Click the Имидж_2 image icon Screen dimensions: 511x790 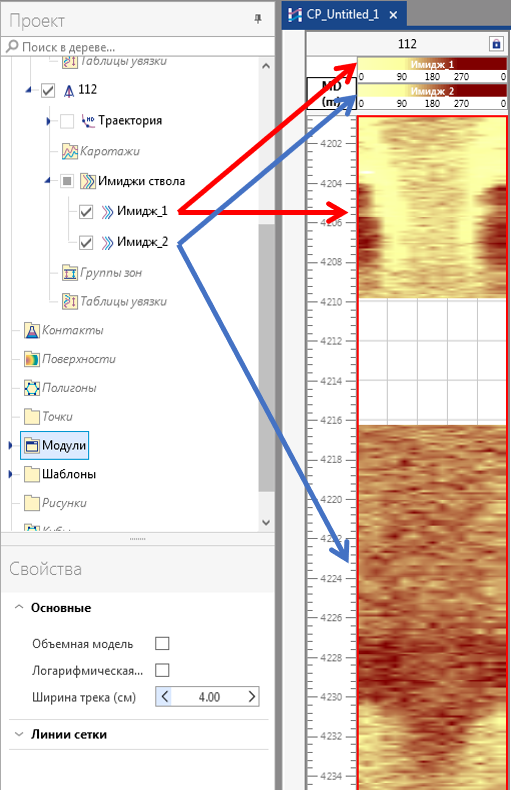point(107,242)
